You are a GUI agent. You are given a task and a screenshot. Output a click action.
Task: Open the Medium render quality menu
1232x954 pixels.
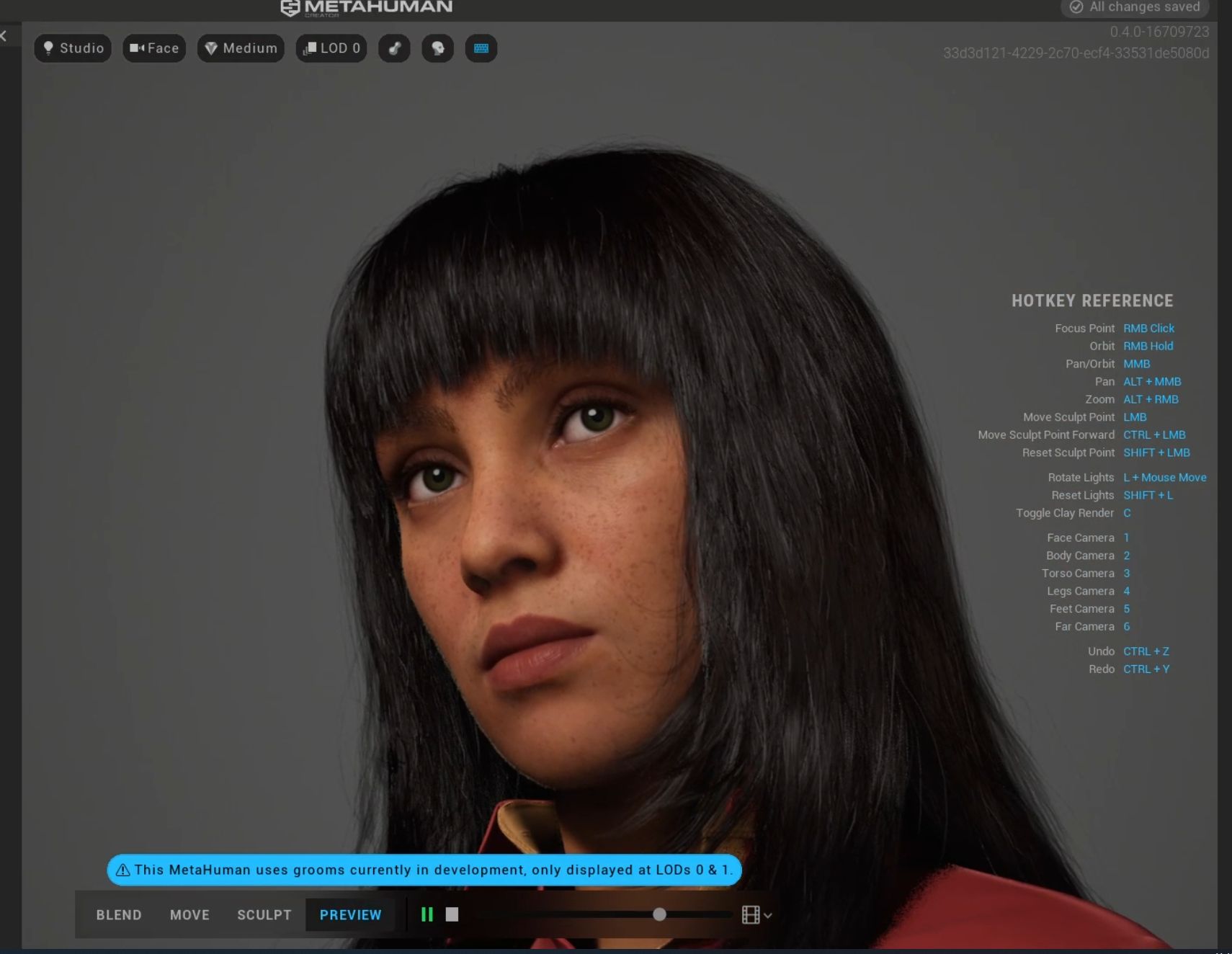pos(241,48)
